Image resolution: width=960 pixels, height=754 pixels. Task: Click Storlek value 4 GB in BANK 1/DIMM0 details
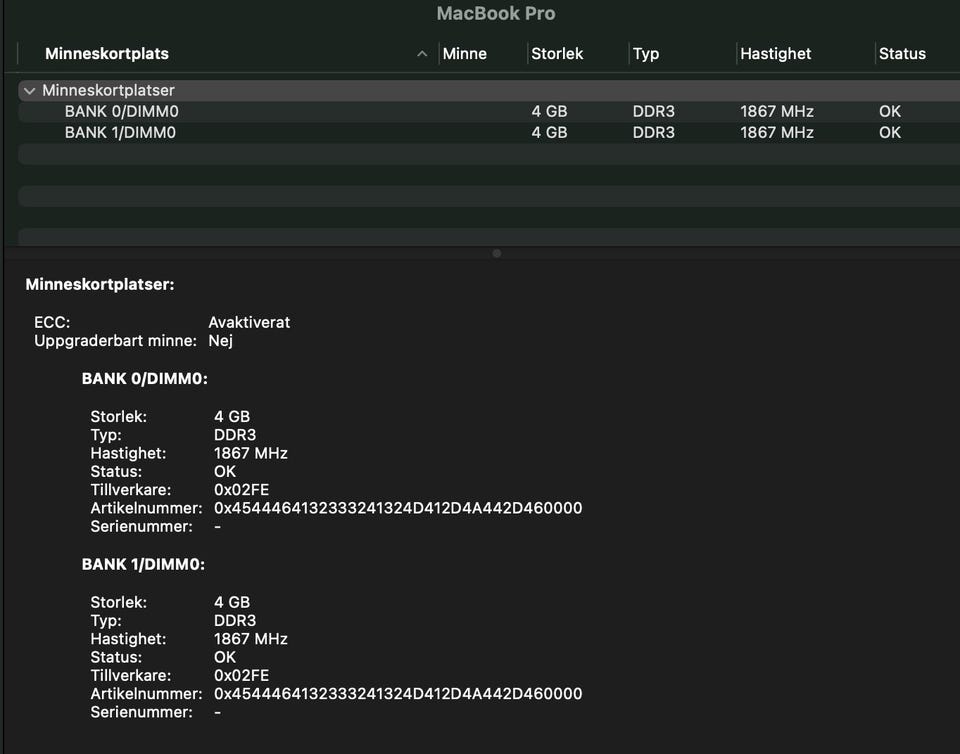pyautogui.click(x=232, y=602)
